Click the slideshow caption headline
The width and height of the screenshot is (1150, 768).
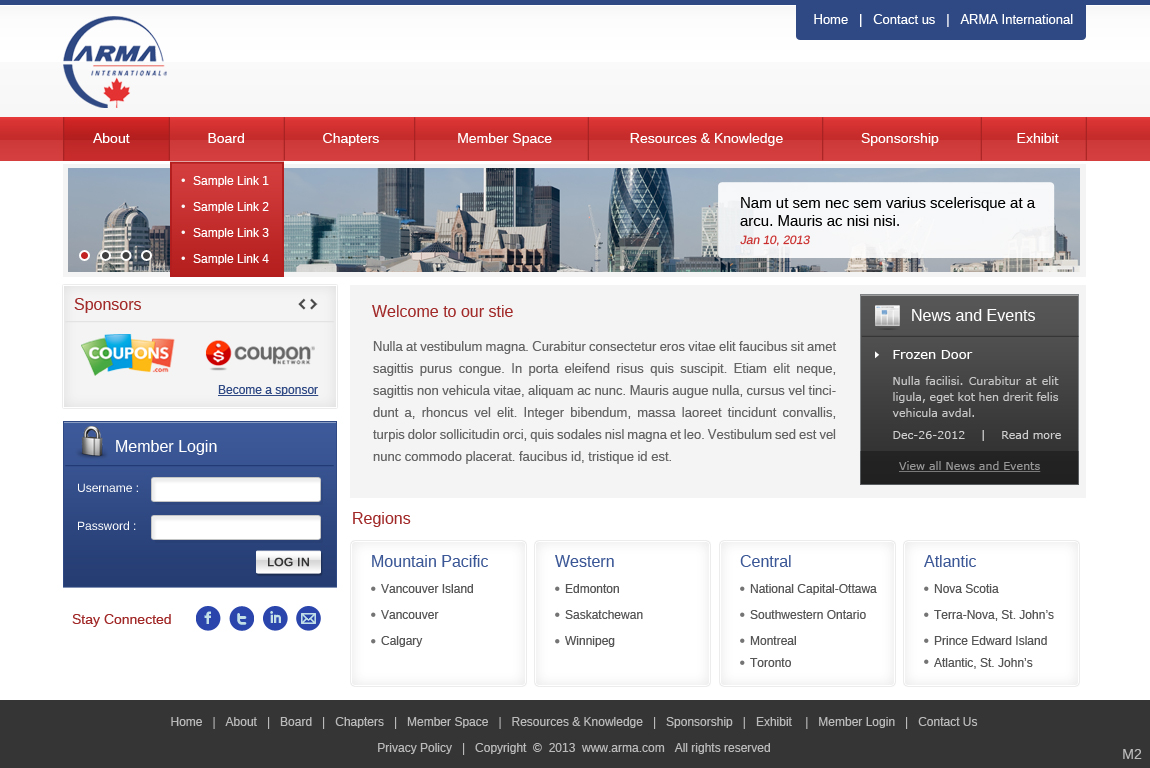tap(887, 212)
